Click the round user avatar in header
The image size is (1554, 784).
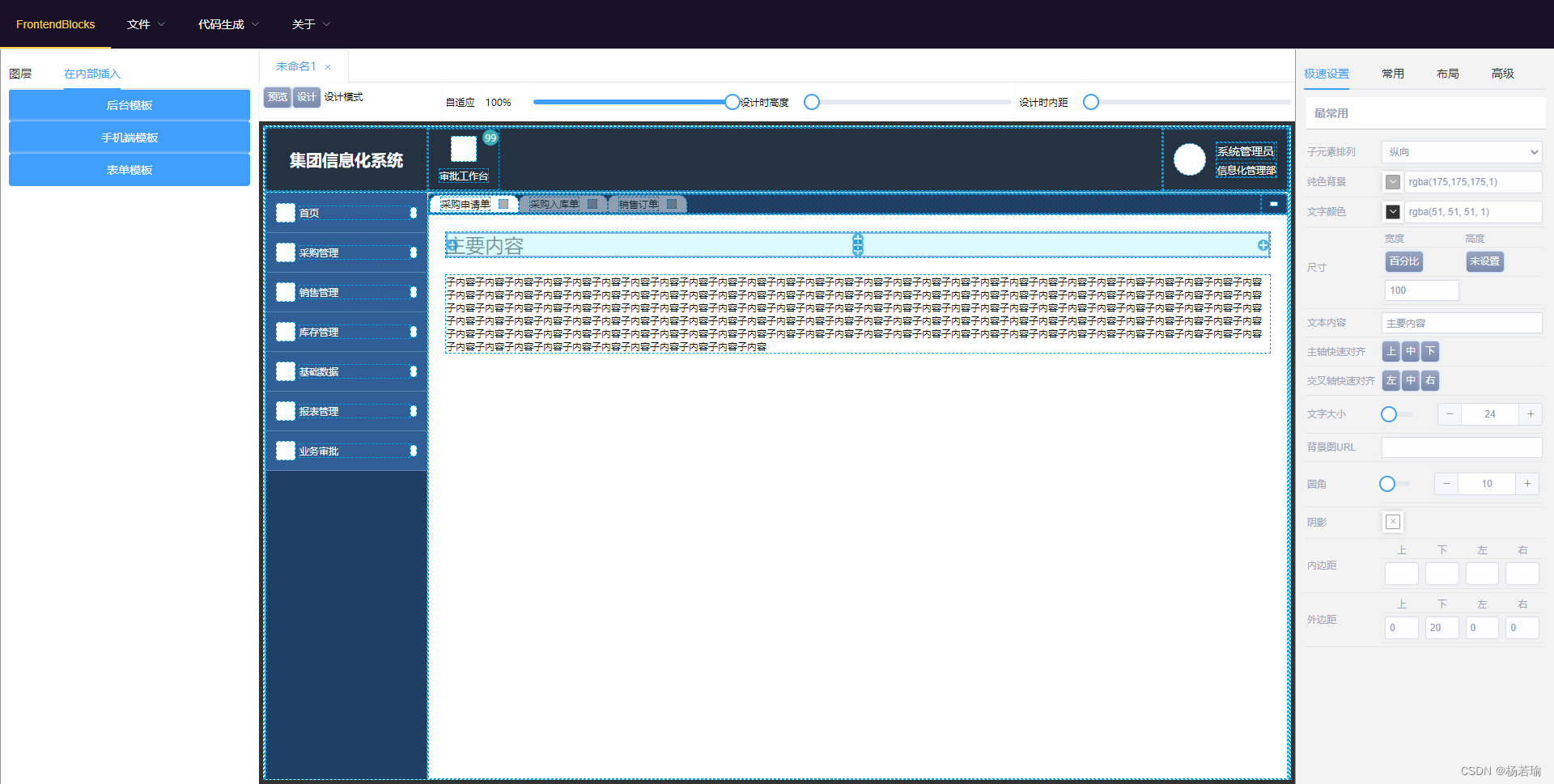point(1190,159)
